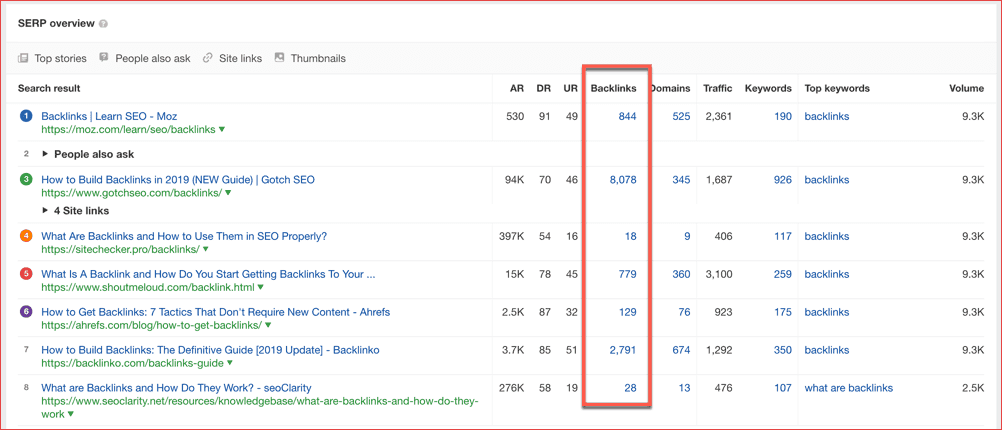Screen dimensions: 1002x430
Task: Click the 'what are backlinks' top keyword
Action: pyautogui.click(x=849, y=388)
